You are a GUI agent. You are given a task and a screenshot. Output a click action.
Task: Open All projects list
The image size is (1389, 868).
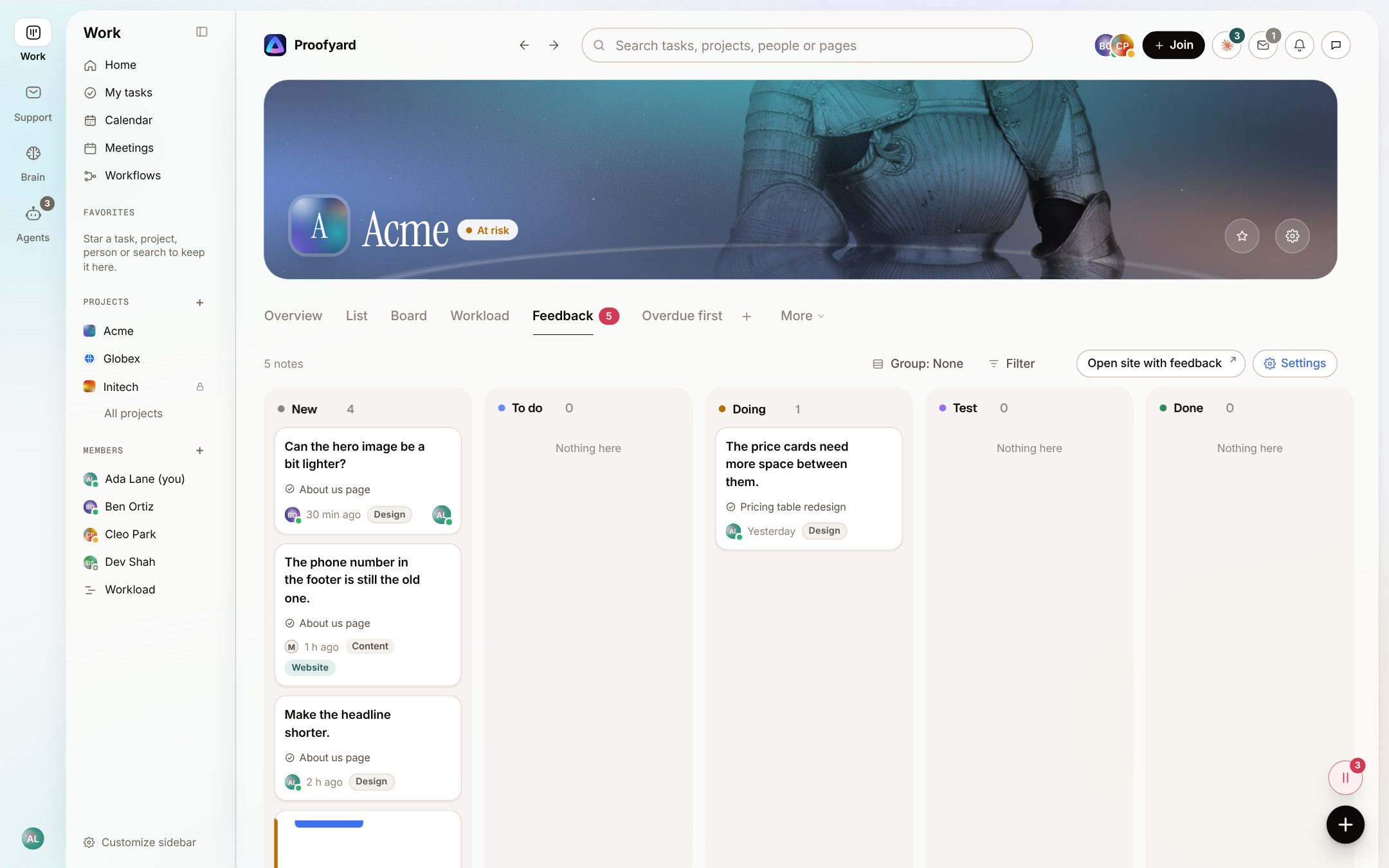pos(133,413)
